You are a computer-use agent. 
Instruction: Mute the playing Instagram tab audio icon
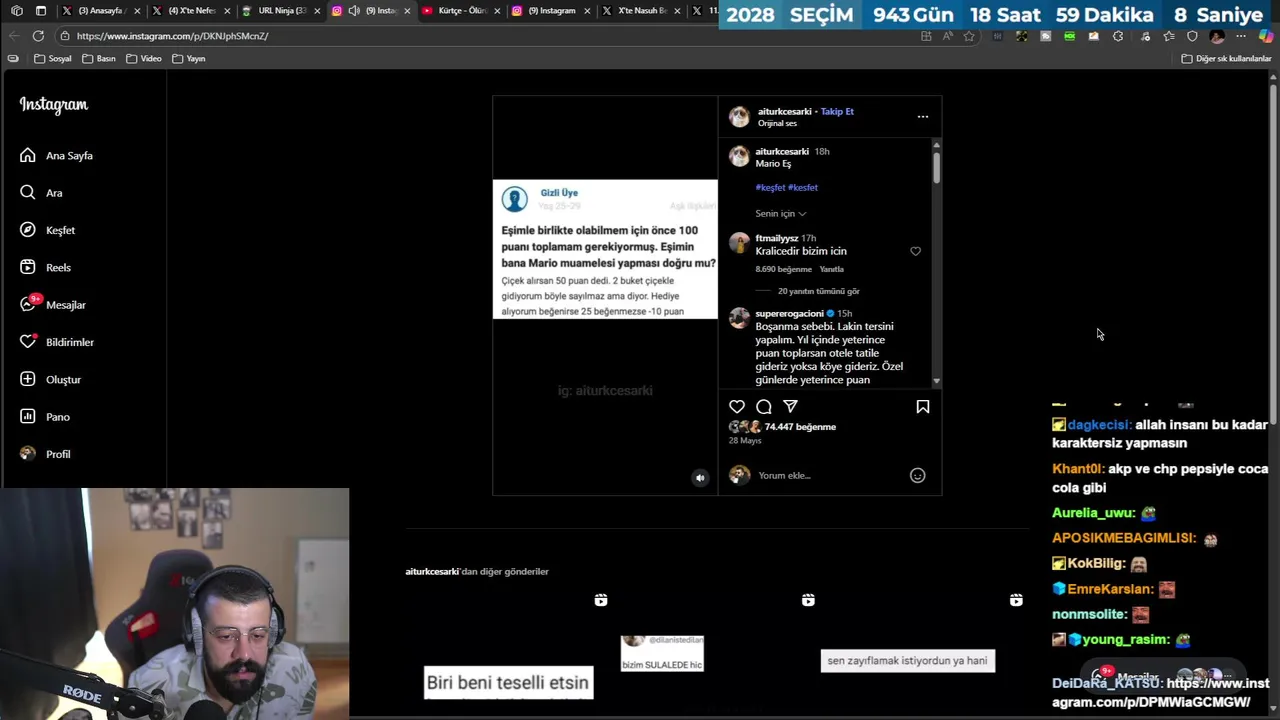(x=353, y=11)
